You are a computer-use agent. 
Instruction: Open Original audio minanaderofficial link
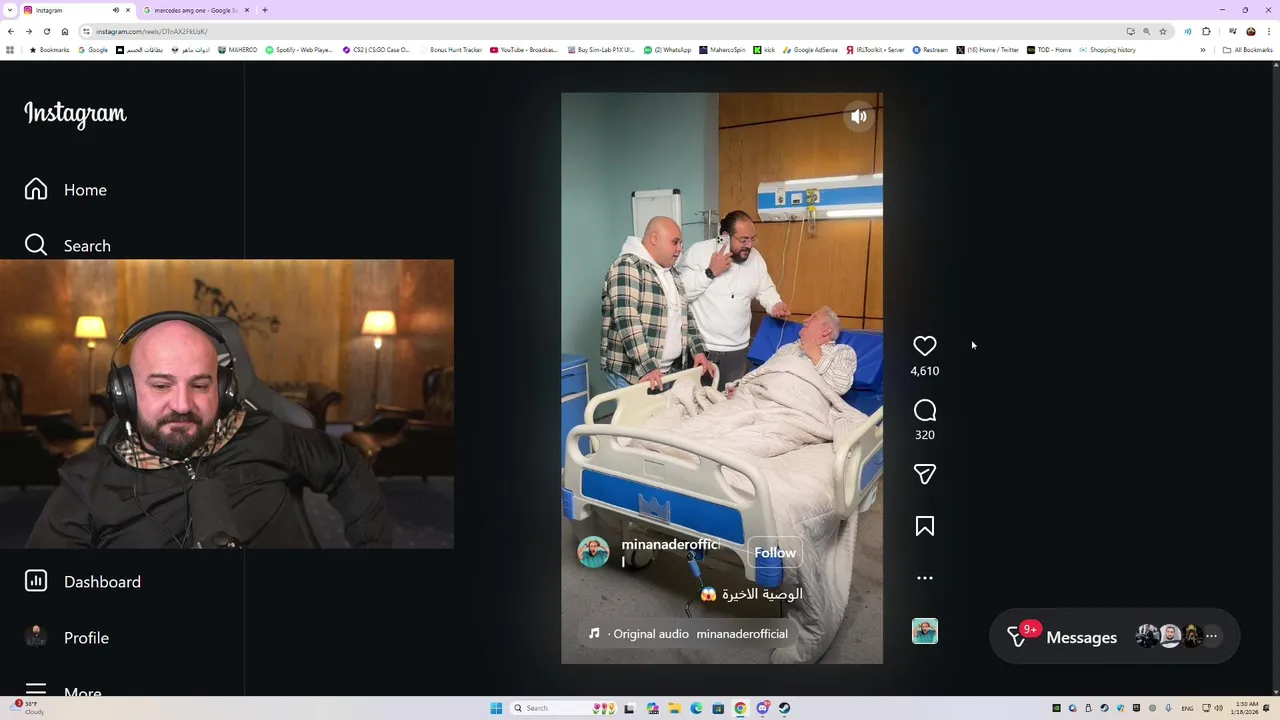point(688,634)
